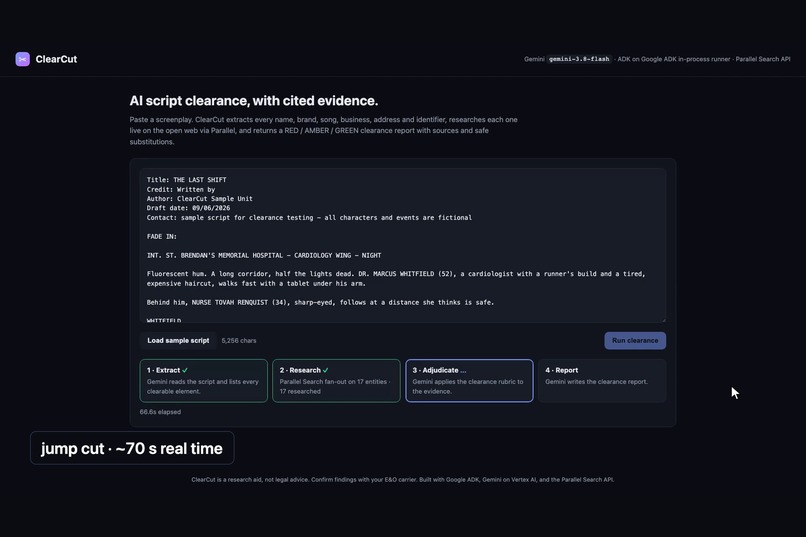
Task: Click the ClearCut scissors logo icon
Action: [x=23, y=59]
